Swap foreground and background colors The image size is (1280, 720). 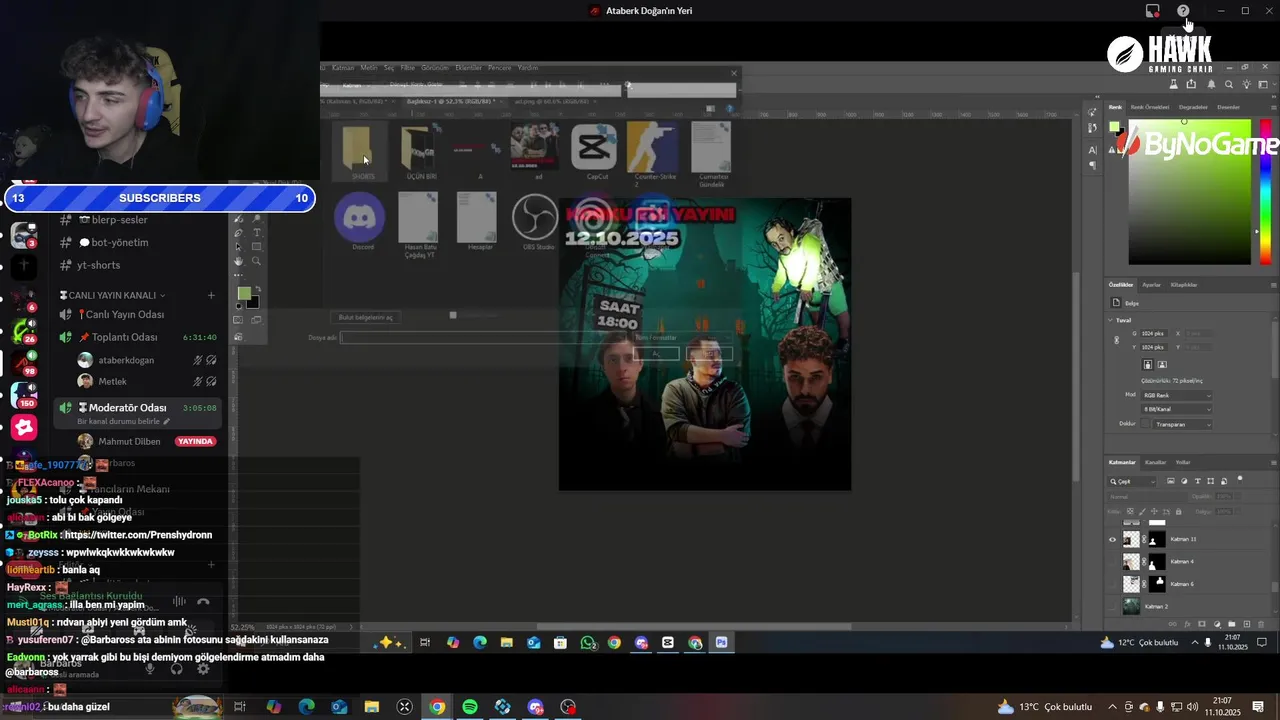click(x=258, y=289)
